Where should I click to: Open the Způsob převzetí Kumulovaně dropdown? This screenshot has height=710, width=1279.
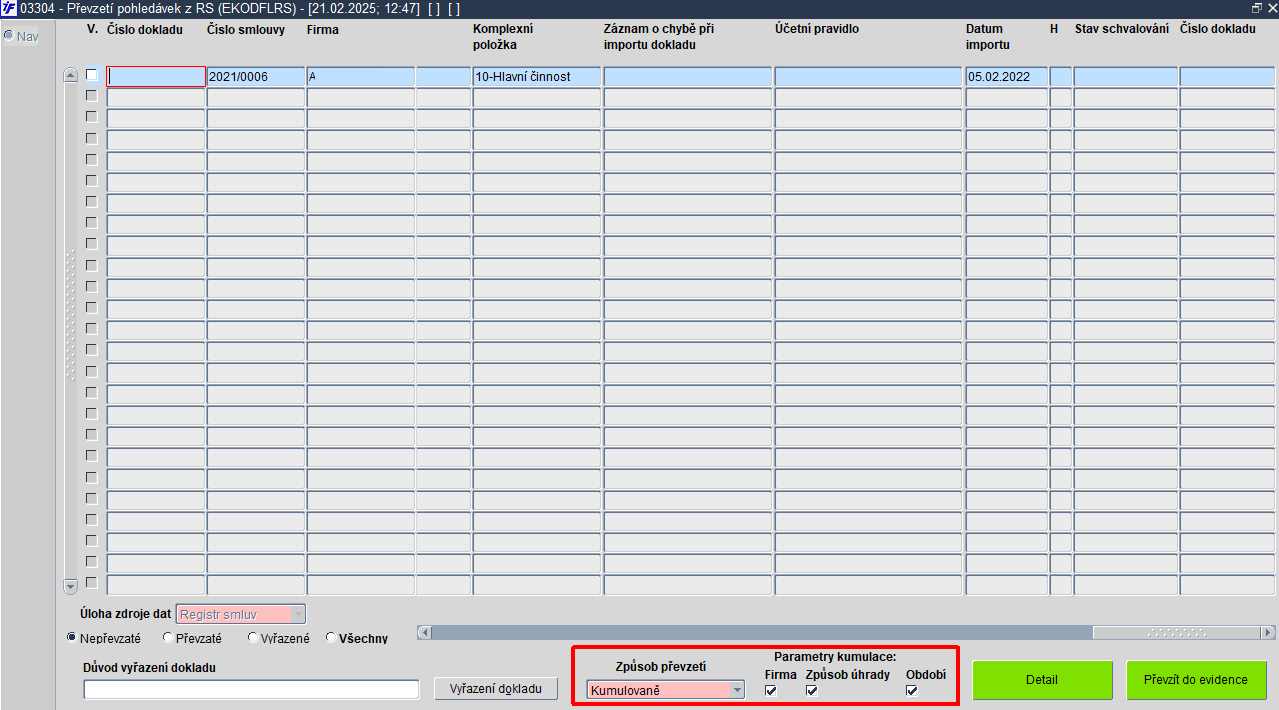pos(666,690)
